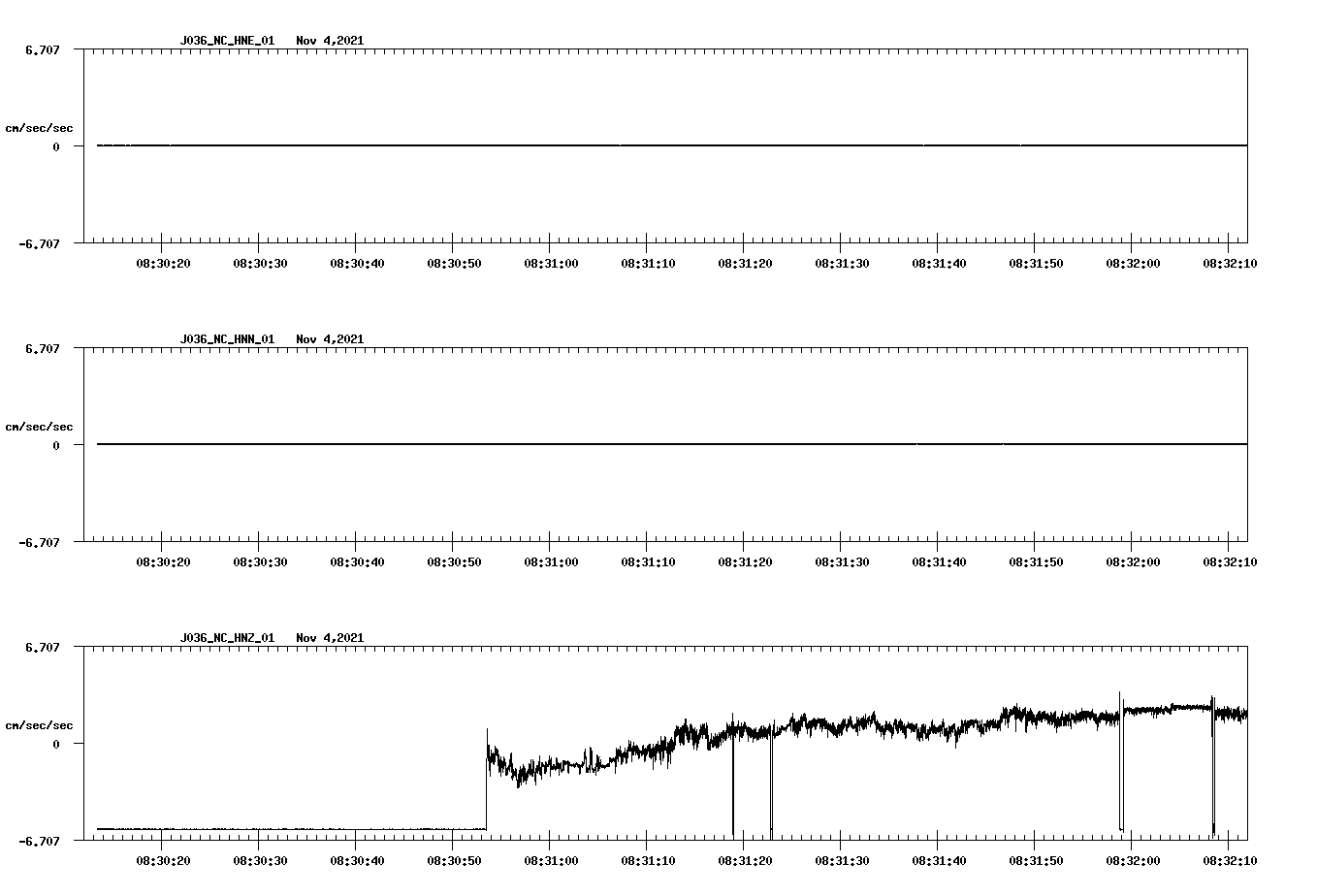The width and height of the screenshot is (1317, 896).
Task: Click the 08:30:30 time label under HNN plot
Action: click(x=260, y=561)
